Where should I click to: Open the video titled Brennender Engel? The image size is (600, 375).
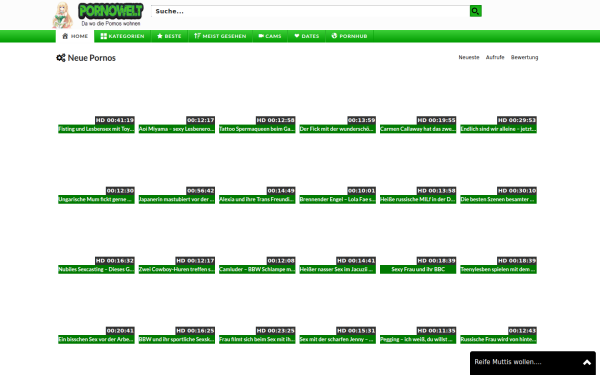tap(337, 199)
